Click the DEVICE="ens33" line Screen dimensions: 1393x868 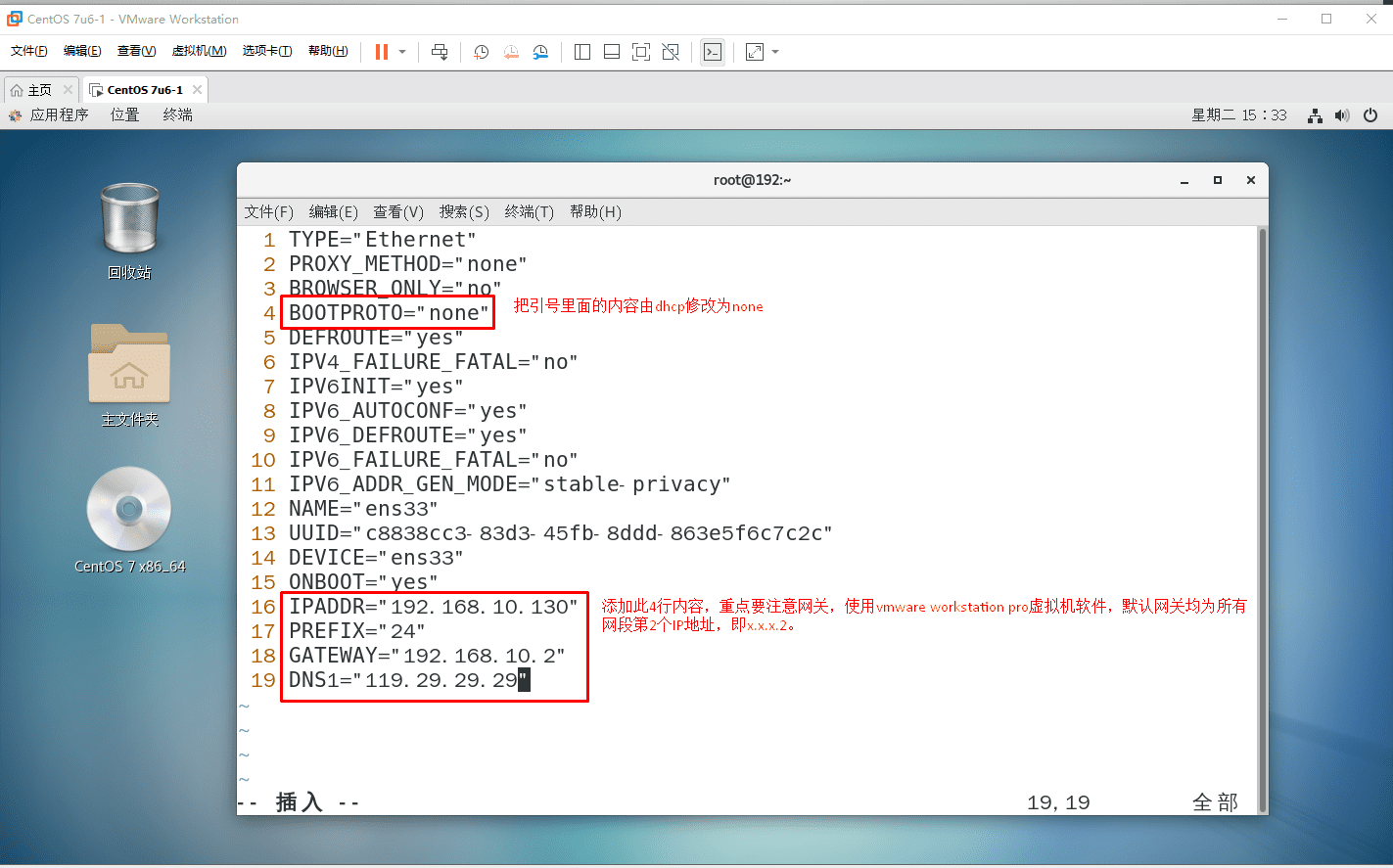click(376, 558)
